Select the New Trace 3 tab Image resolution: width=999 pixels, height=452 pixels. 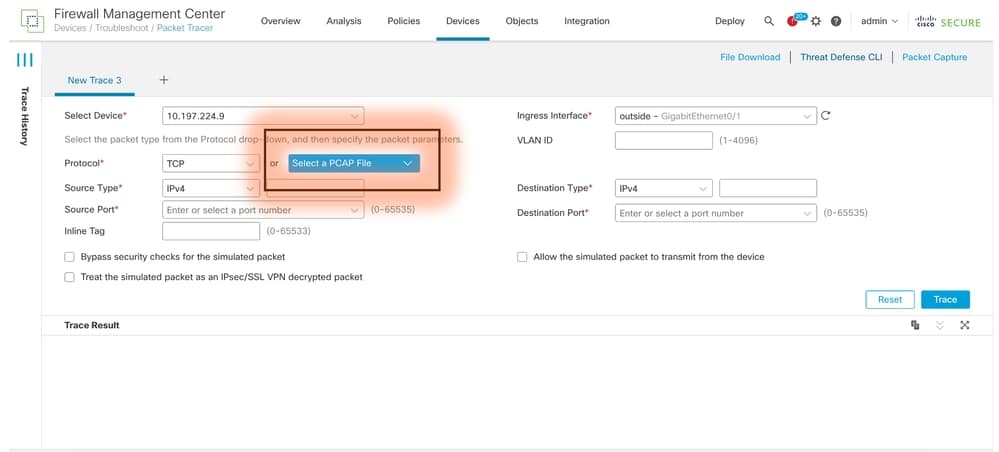click(x=94, y=80)
